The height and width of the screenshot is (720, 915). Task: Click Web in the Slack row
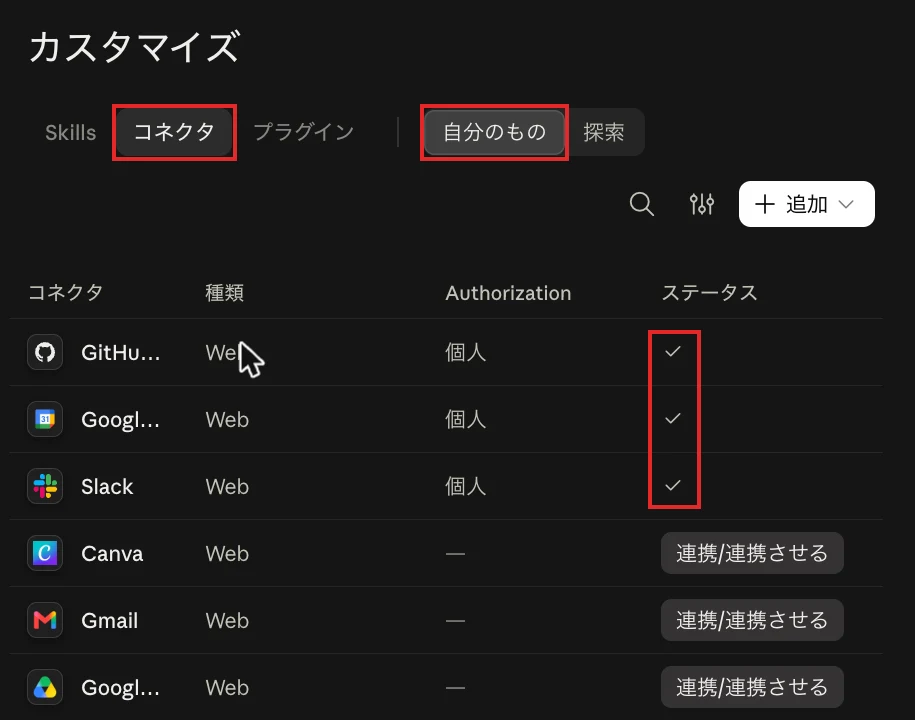point(227,487)
